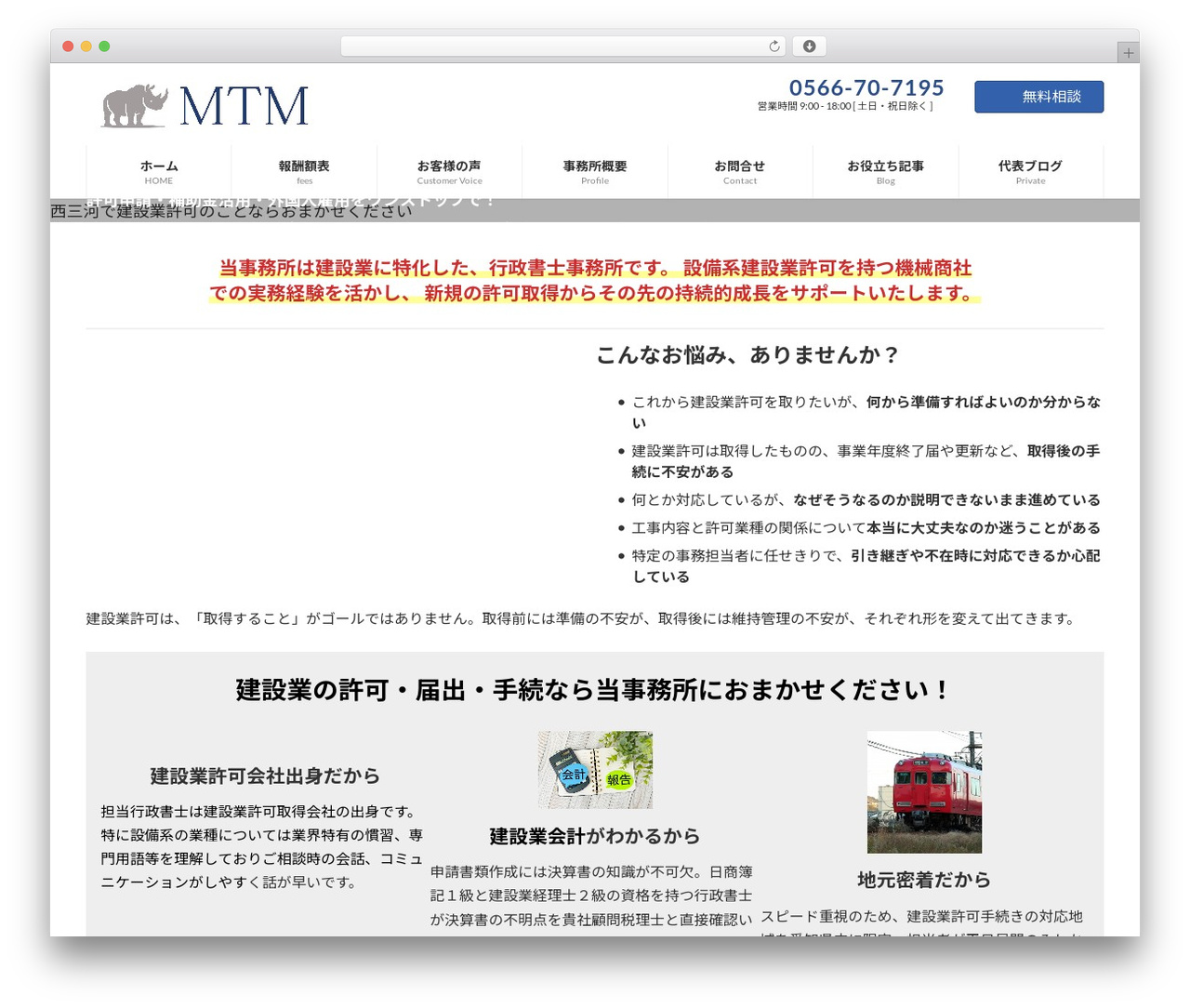Click heading 建設業会計がわかるから
Screen dimensions: 1190x1008
(x=595, y=836)
